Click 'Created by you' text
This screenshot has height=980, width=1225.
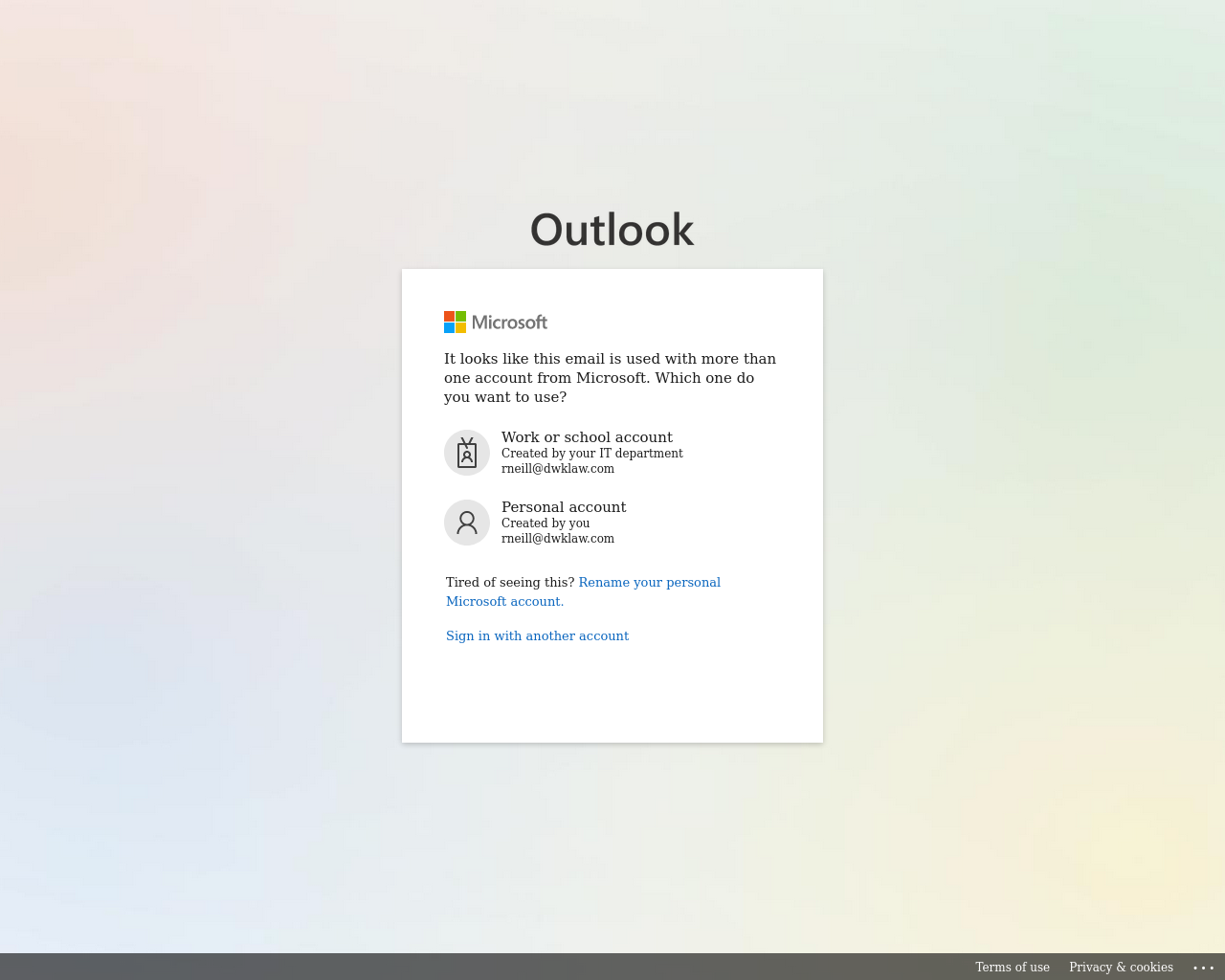pos(546,523)
